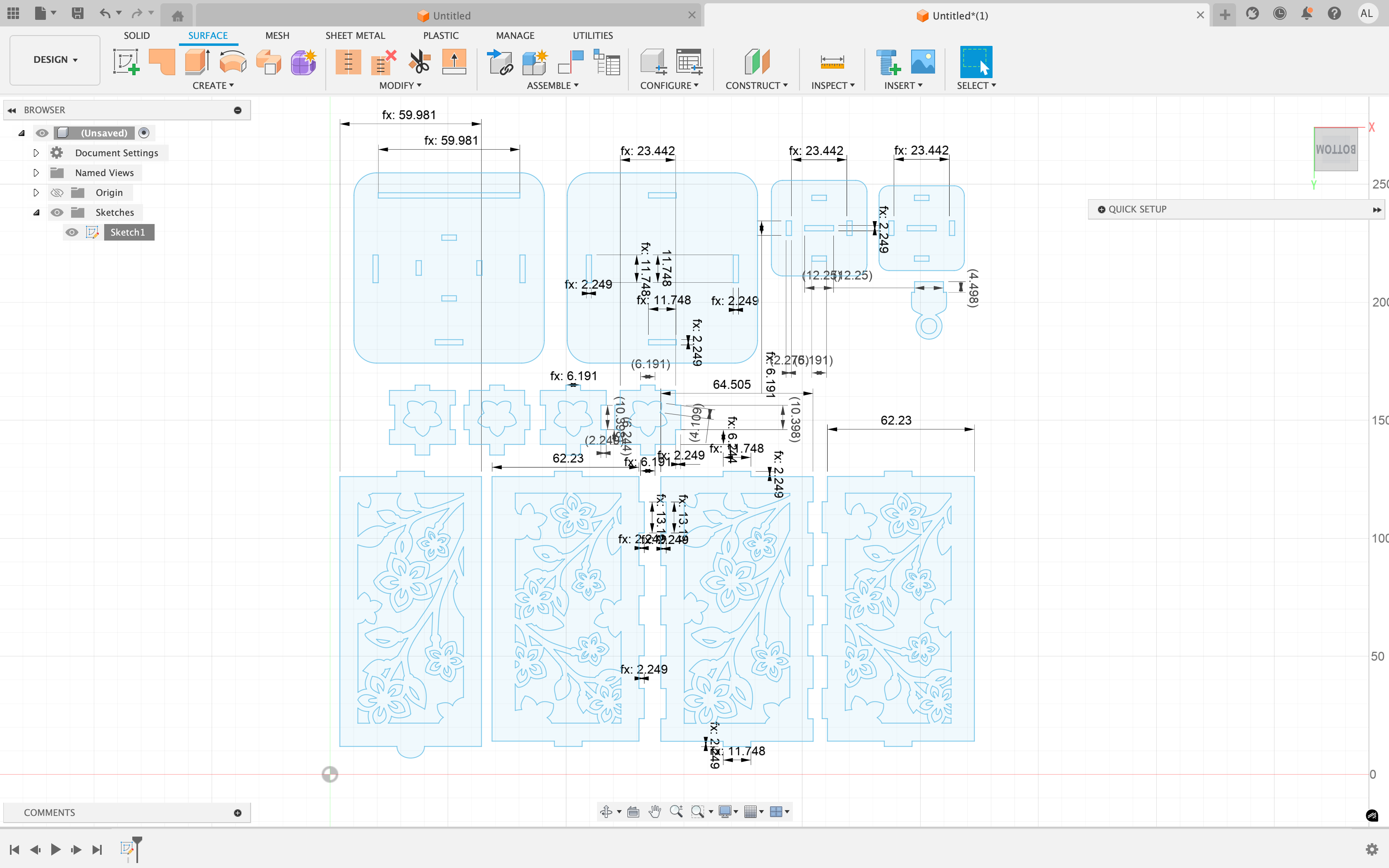The width and height of the screenshot is (1389, 868).
Task: Expand the Named Views folder
Action: tap(36, 173)
